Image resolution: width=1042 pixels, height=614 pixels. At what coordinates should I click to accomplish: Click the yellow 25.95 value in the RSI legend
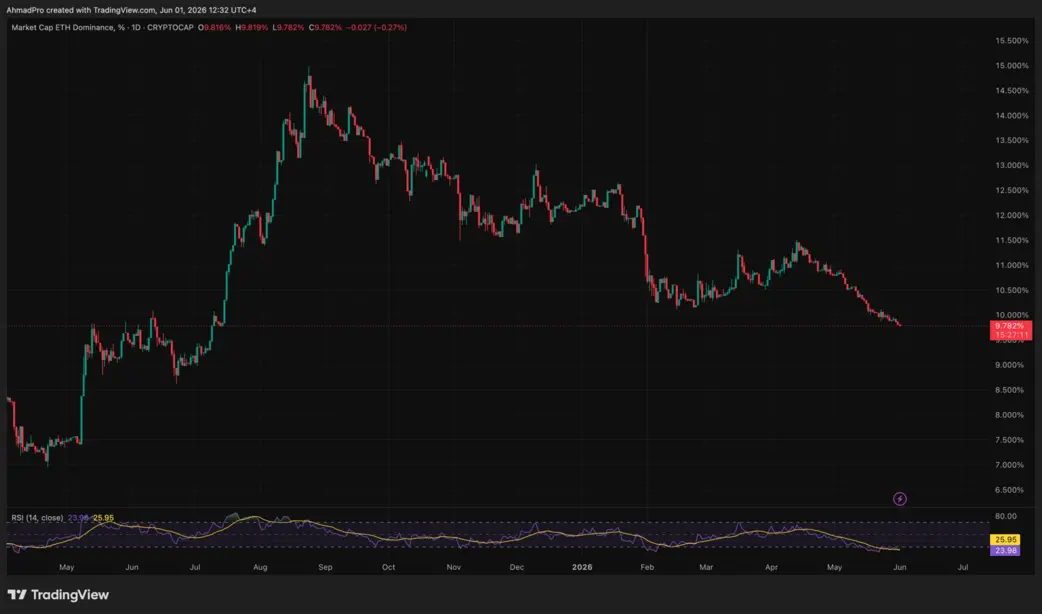pos(103,518)
